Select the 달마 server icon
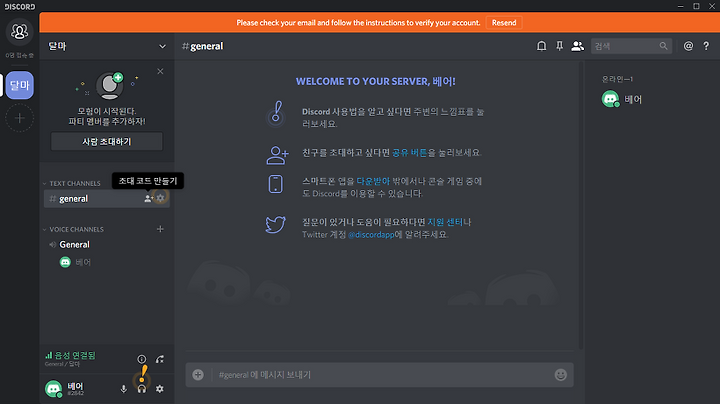Screen dimensions: 720x404 [20, 85]
